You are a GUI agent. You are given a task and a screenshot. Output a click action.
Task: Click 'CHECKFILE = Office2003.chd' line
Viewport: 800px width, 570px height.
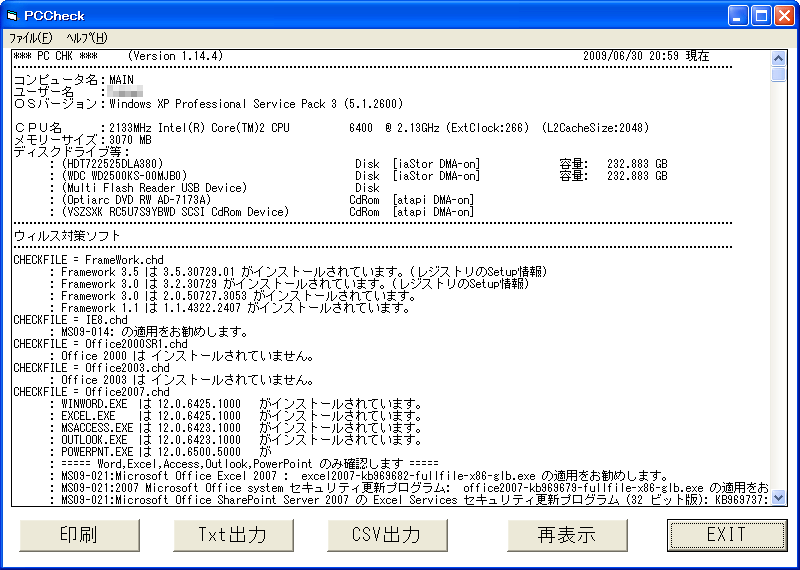(x=92, y=368)
